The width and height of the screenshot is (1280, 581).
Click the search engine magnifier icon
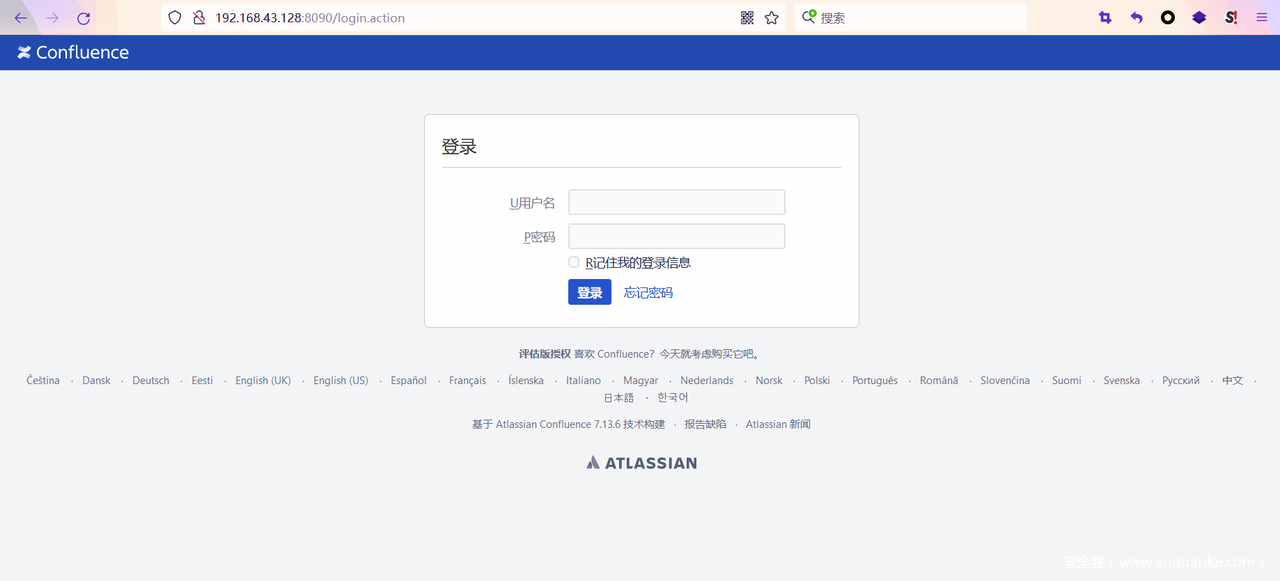[809, 17]
